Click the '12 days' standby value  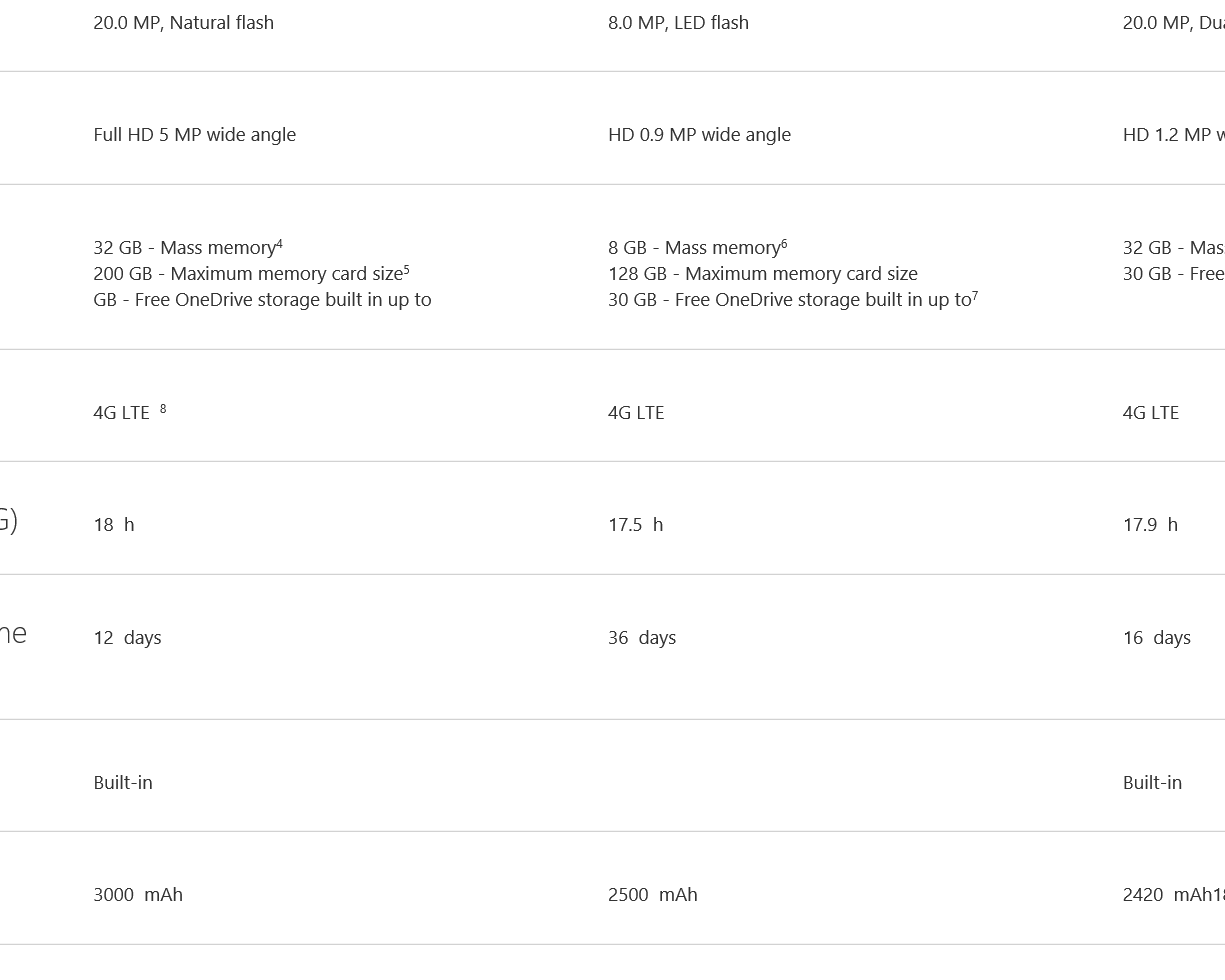coord(127,638)
